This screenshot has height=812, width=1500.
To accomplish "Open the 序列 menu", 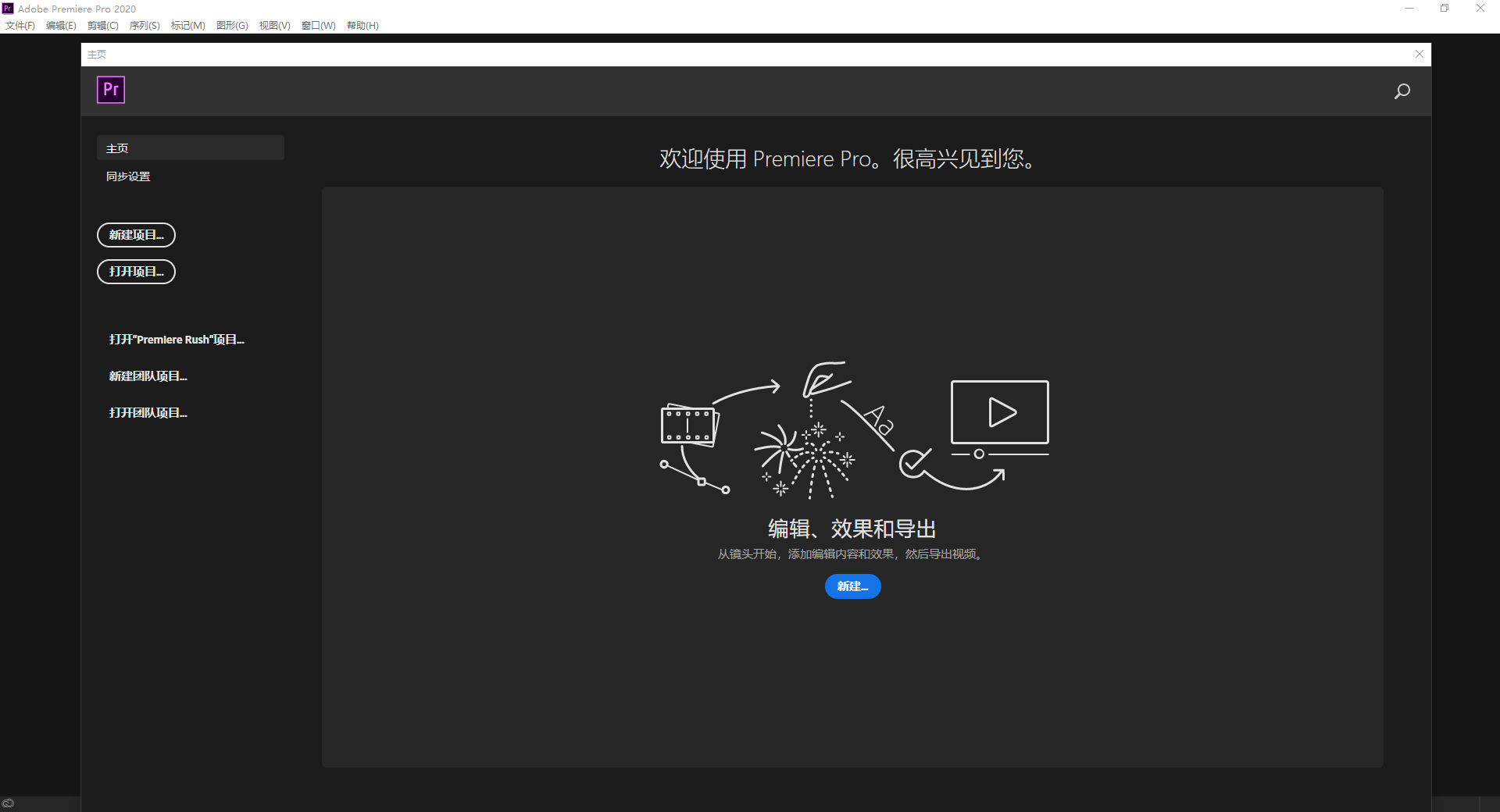I will (x=144, y=25).
